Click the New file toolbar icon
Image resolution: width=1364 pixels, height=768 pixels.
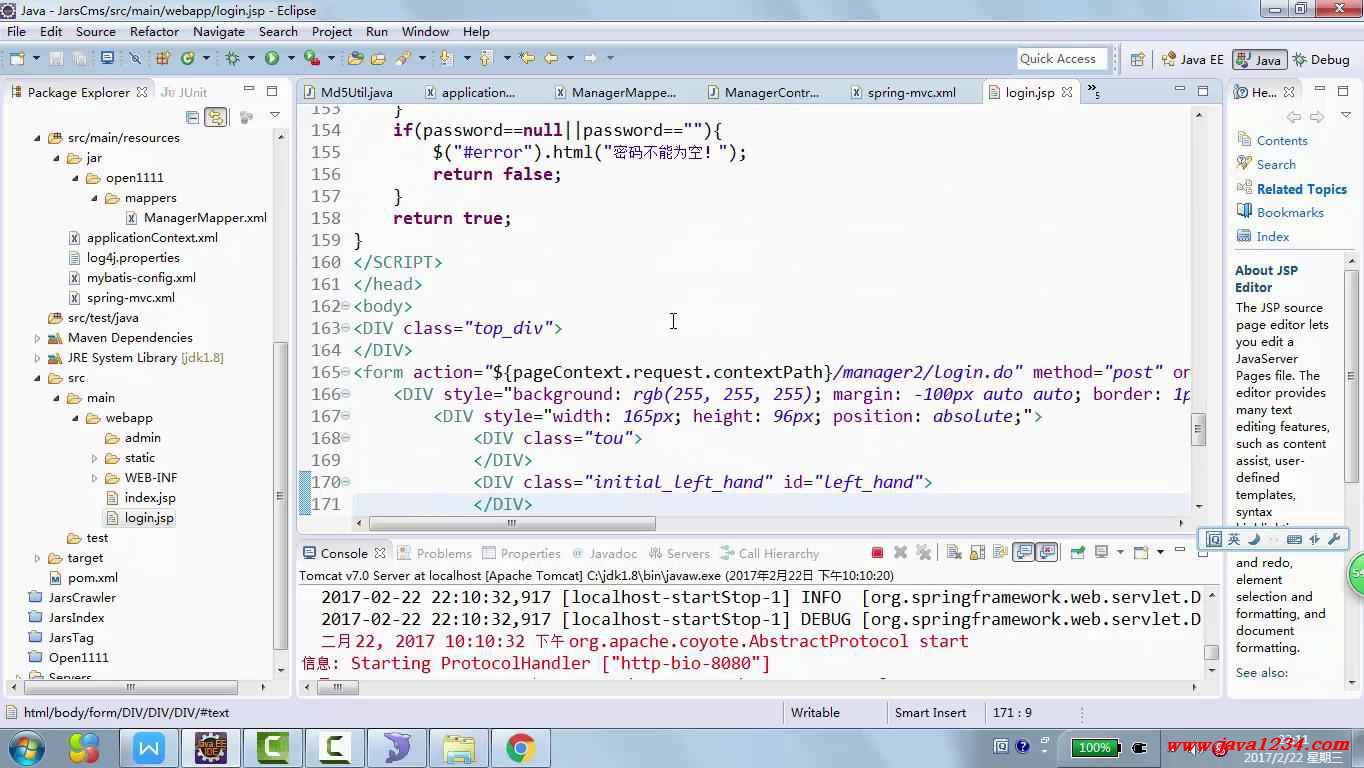click(x=17, y=59)
